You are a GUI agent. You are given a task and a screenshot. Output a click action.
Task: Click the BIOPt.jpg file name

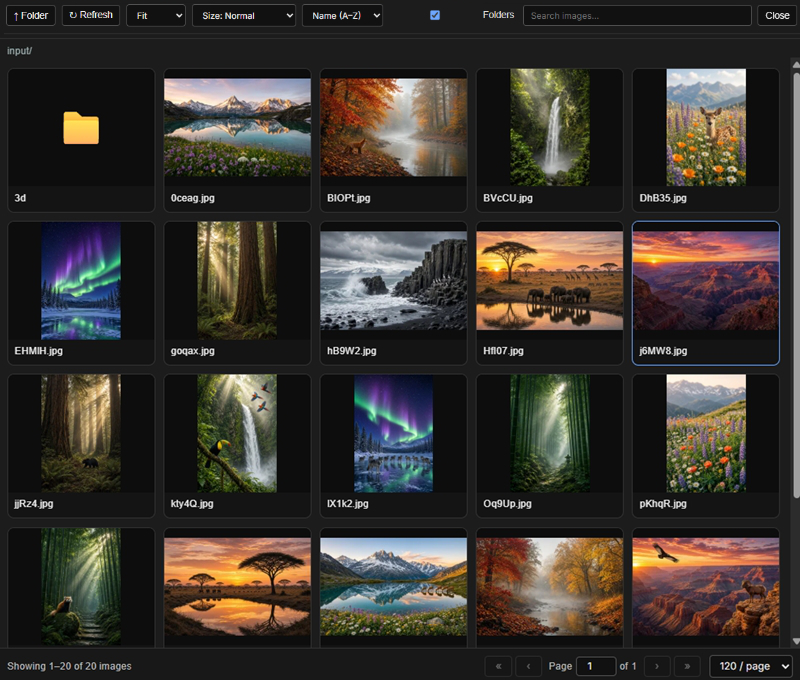point(348,198)
